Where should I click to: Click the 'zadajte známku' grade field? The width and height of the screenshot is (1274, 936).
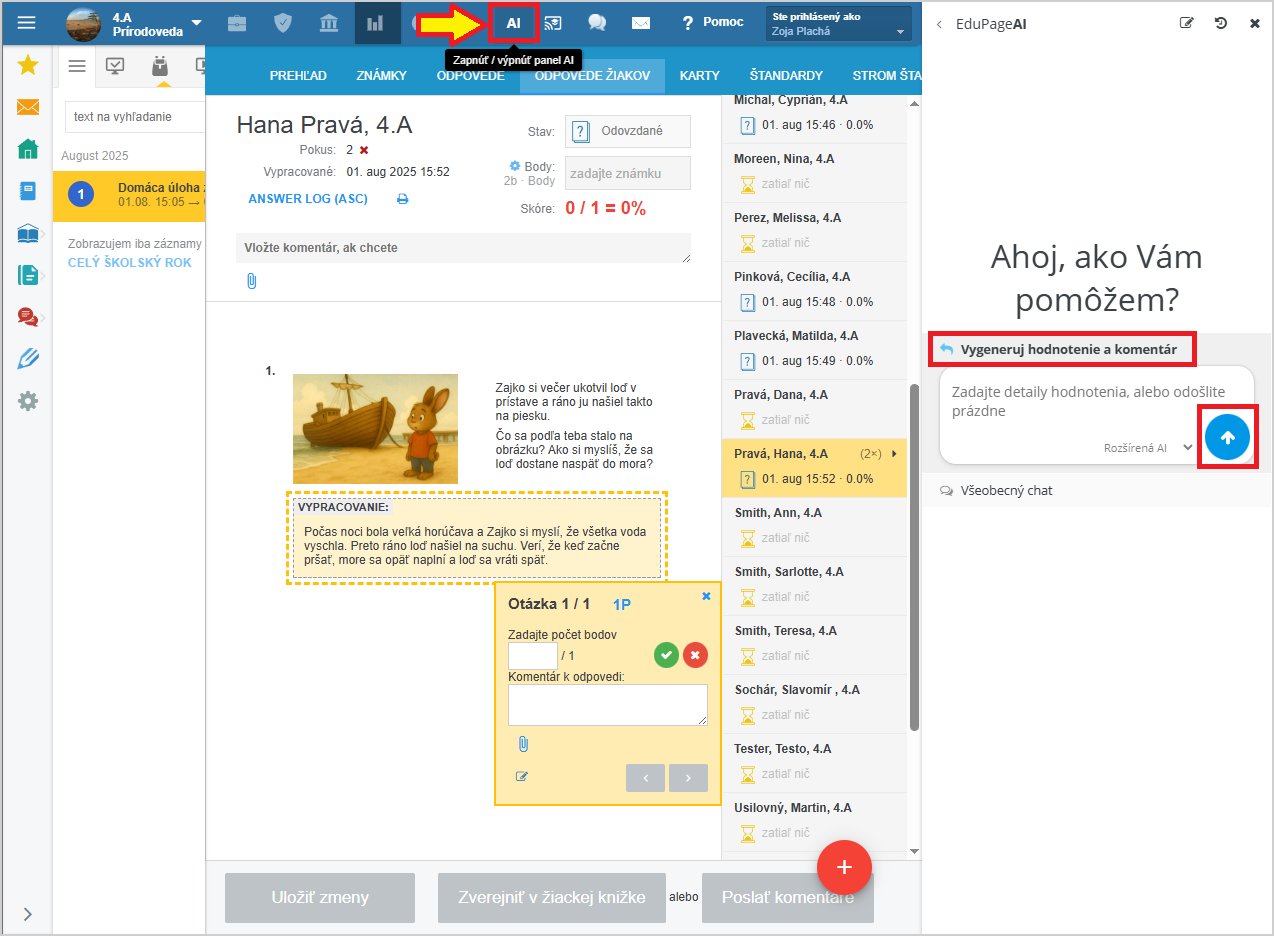click(x=628, y=173)
